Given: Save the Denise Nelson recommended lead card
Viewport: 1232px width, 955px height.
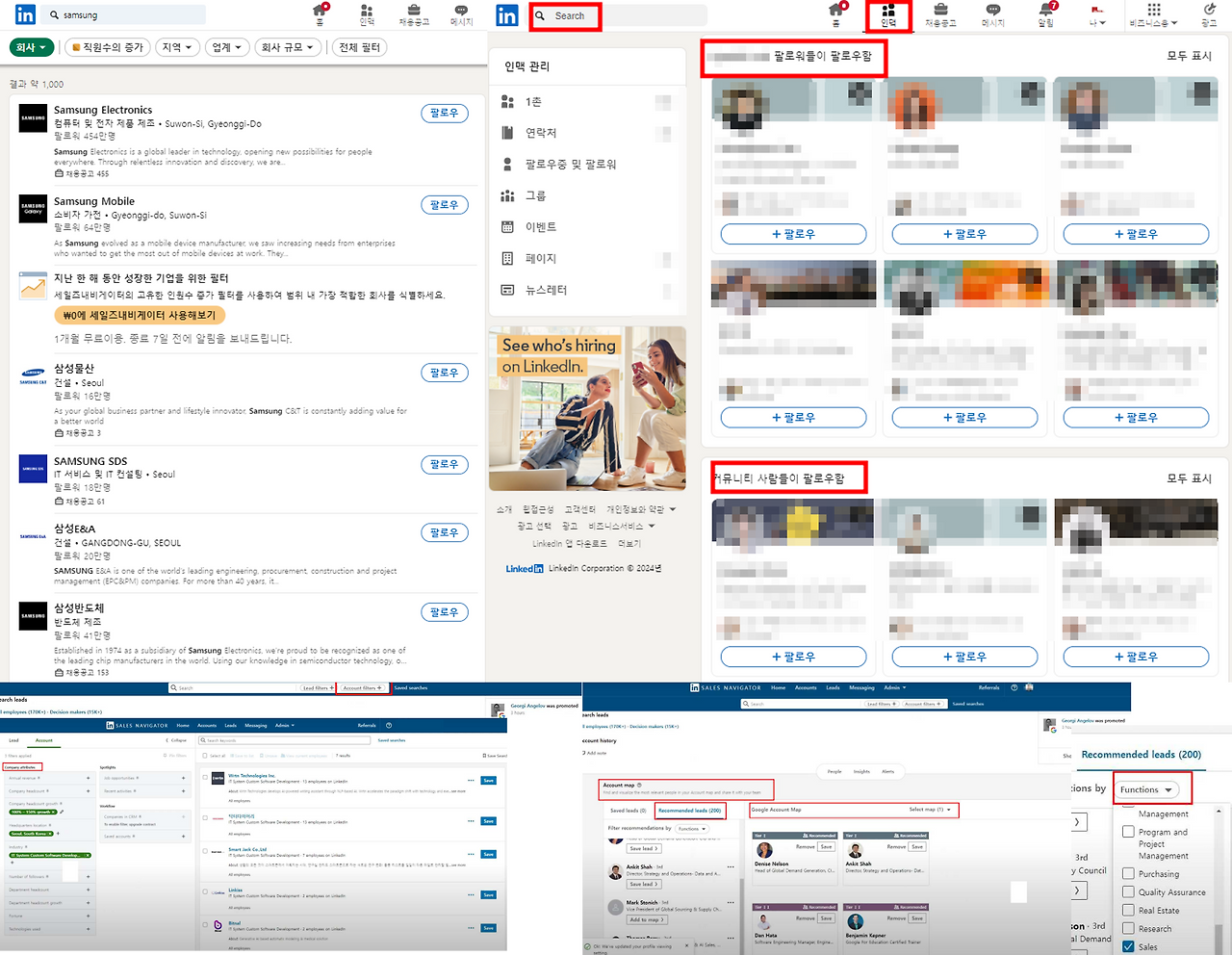Looking at the screenshot, I should tap(826, 847).
